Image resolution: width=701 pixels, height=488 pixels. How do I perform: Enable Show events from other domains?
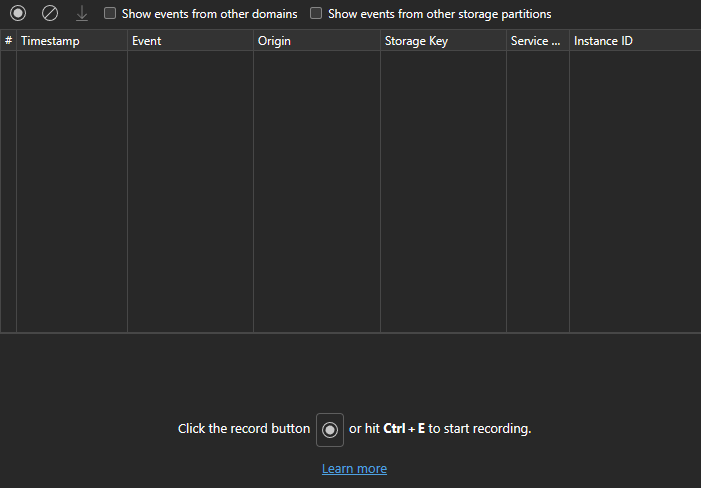coord(110,13)
